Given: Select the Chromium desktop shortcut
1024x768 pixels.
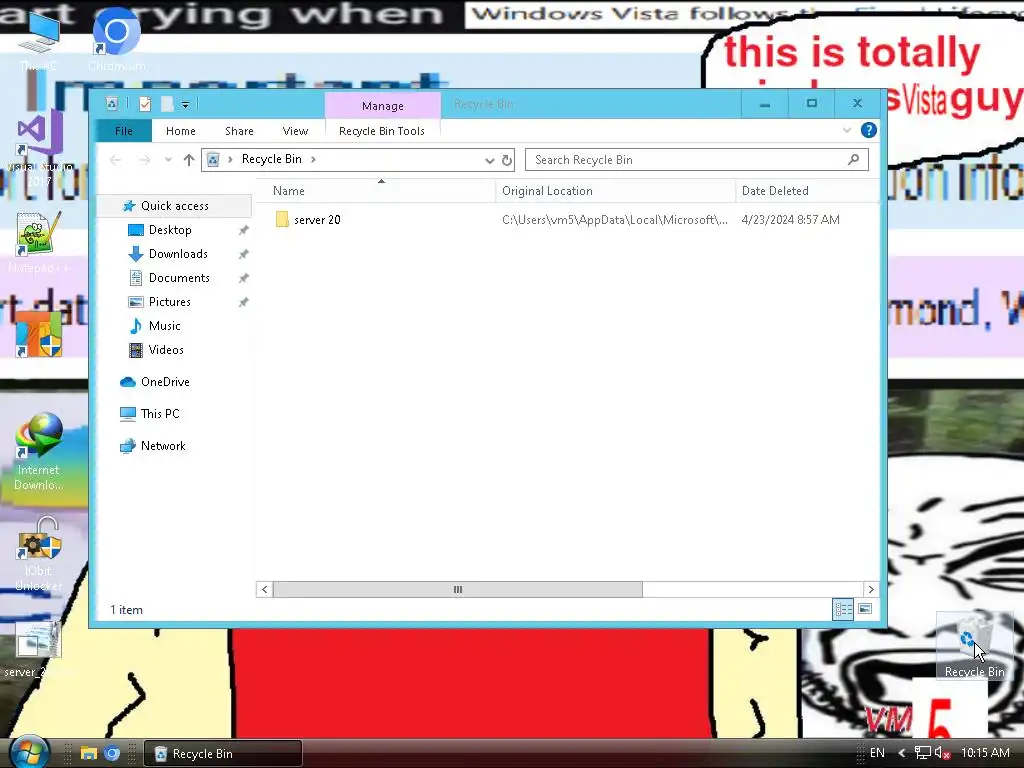Looking at the screenshot, I should (116, 39).
